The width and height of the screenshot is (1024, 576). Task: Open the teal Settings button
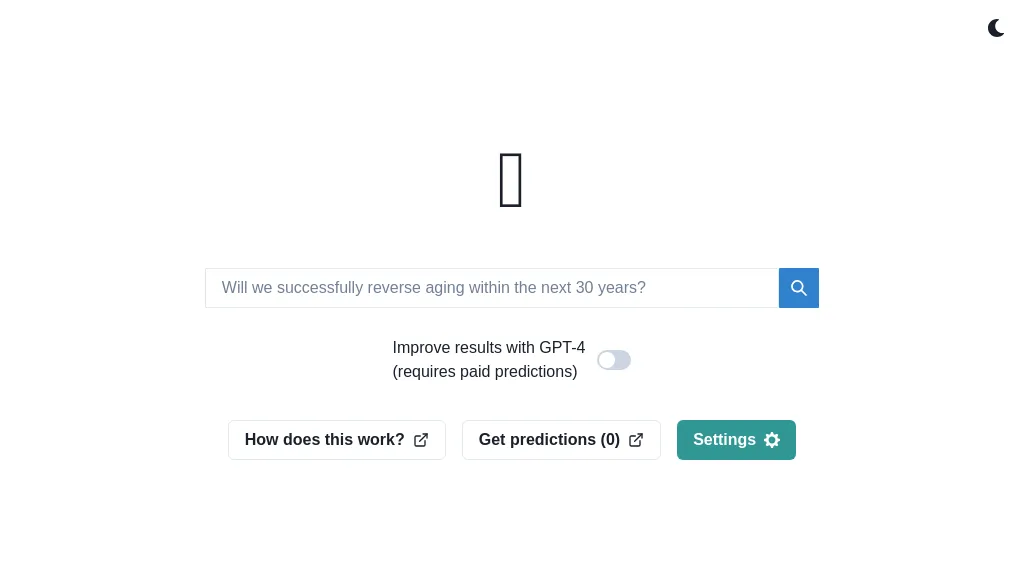(736, 440)
